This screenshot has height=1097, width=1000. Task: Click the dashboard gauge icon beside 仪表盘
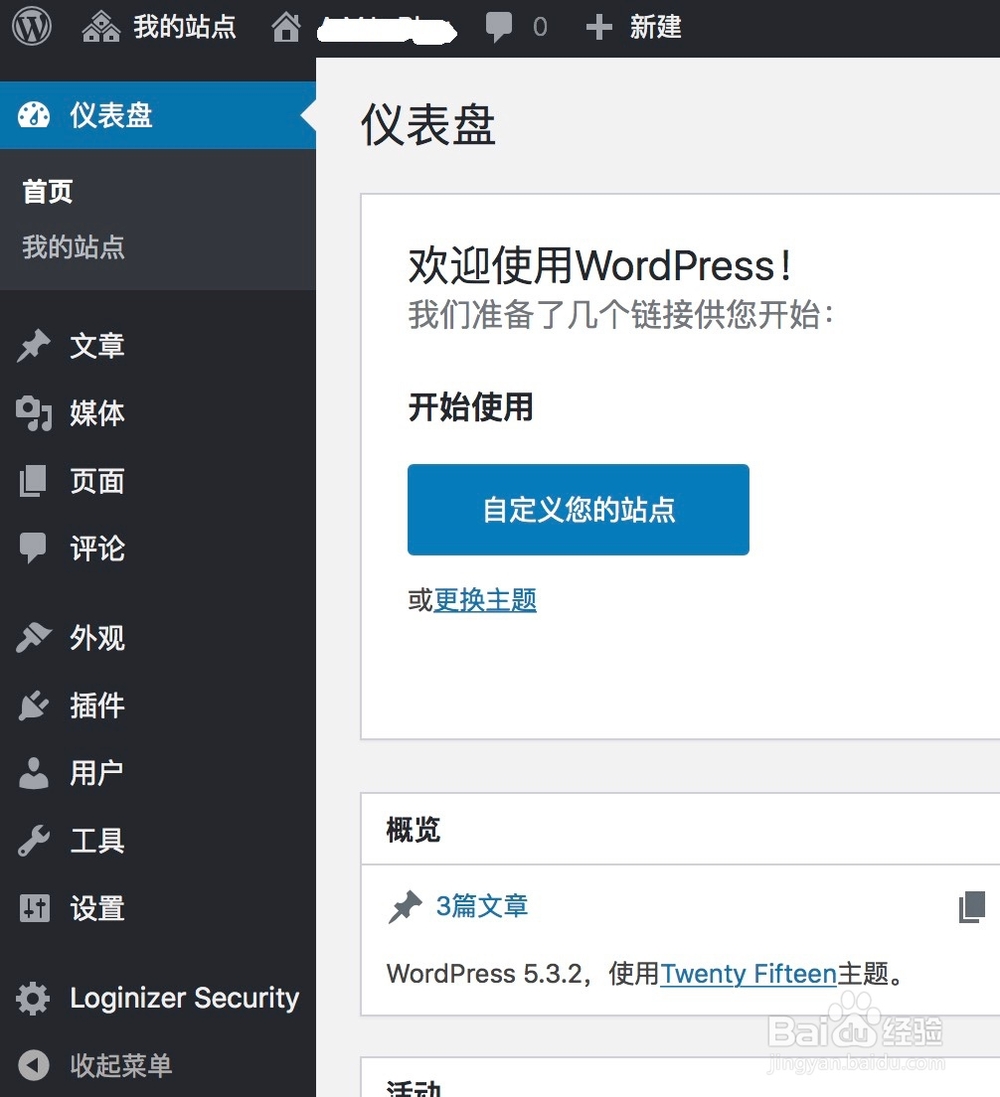click(x=34, y=115)
